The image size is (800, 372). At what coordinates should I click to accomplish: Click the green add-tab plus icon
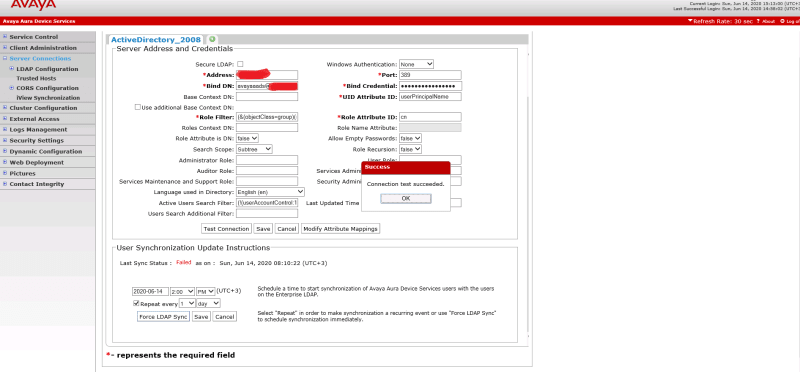point(212,39)
